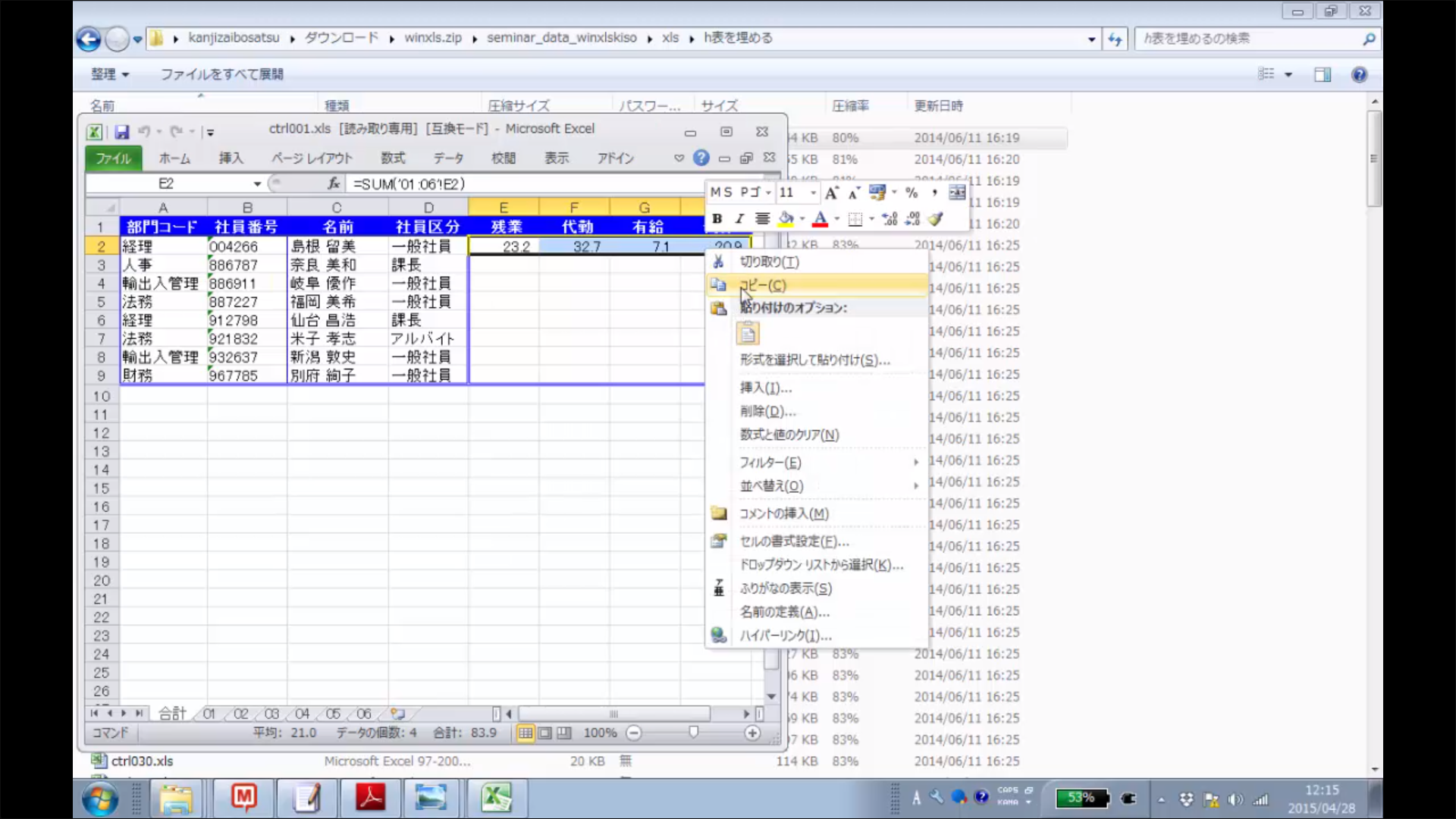Click the zoom in plus button
This screenshot has height=819, width=1456.
(752, 733)
